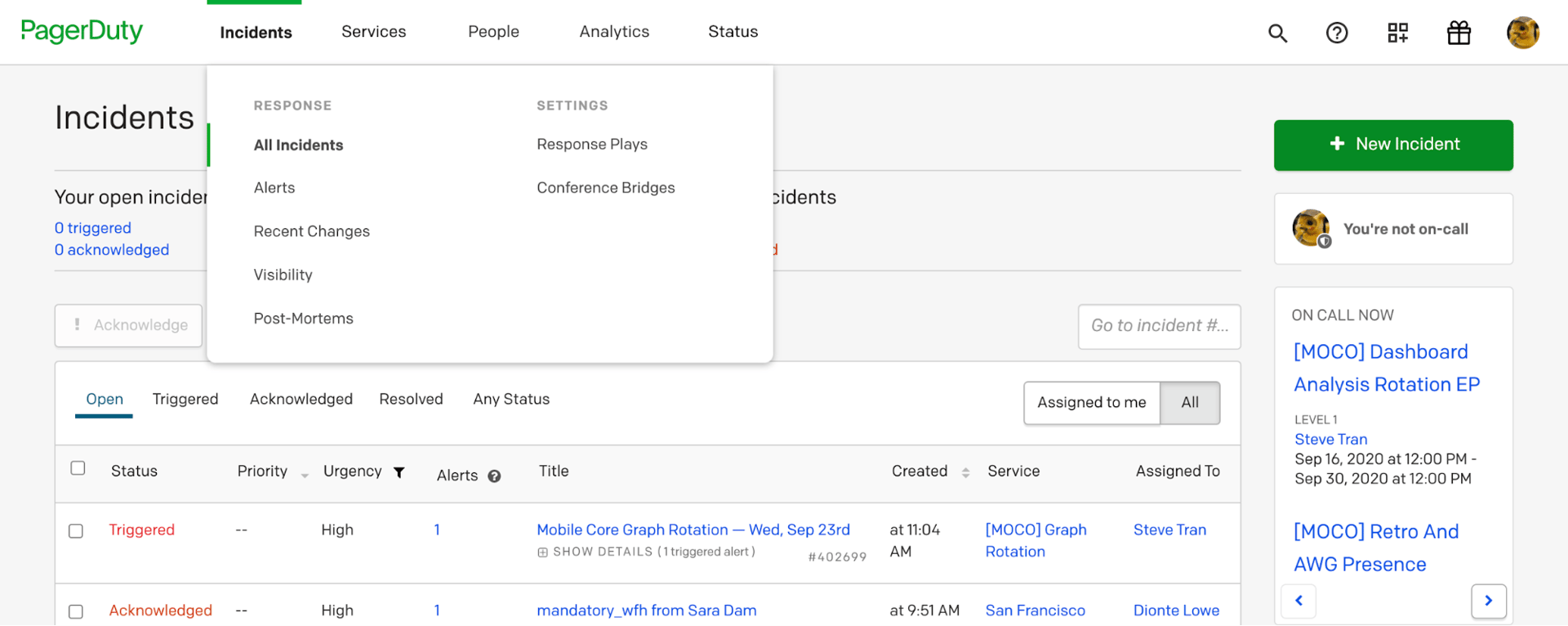Click the New Incident button
This screenshot has height=626, width=1568.
1392,145
